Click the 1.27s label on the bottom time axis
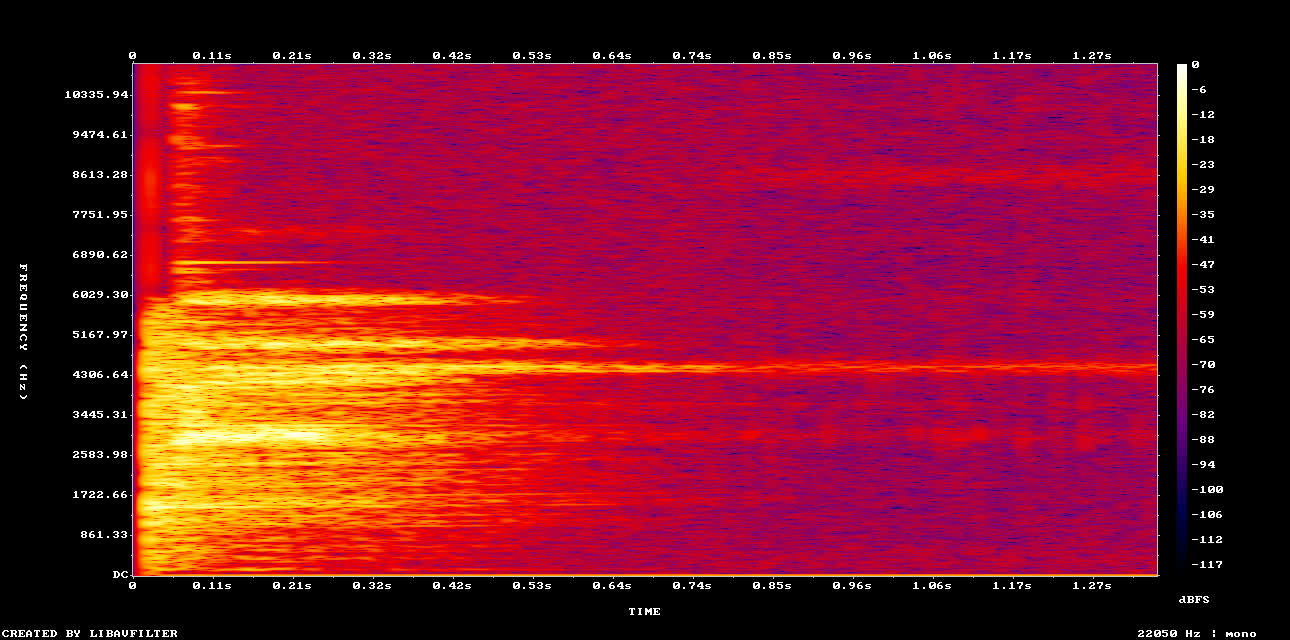1290x640 pixels. (1093, 587)
